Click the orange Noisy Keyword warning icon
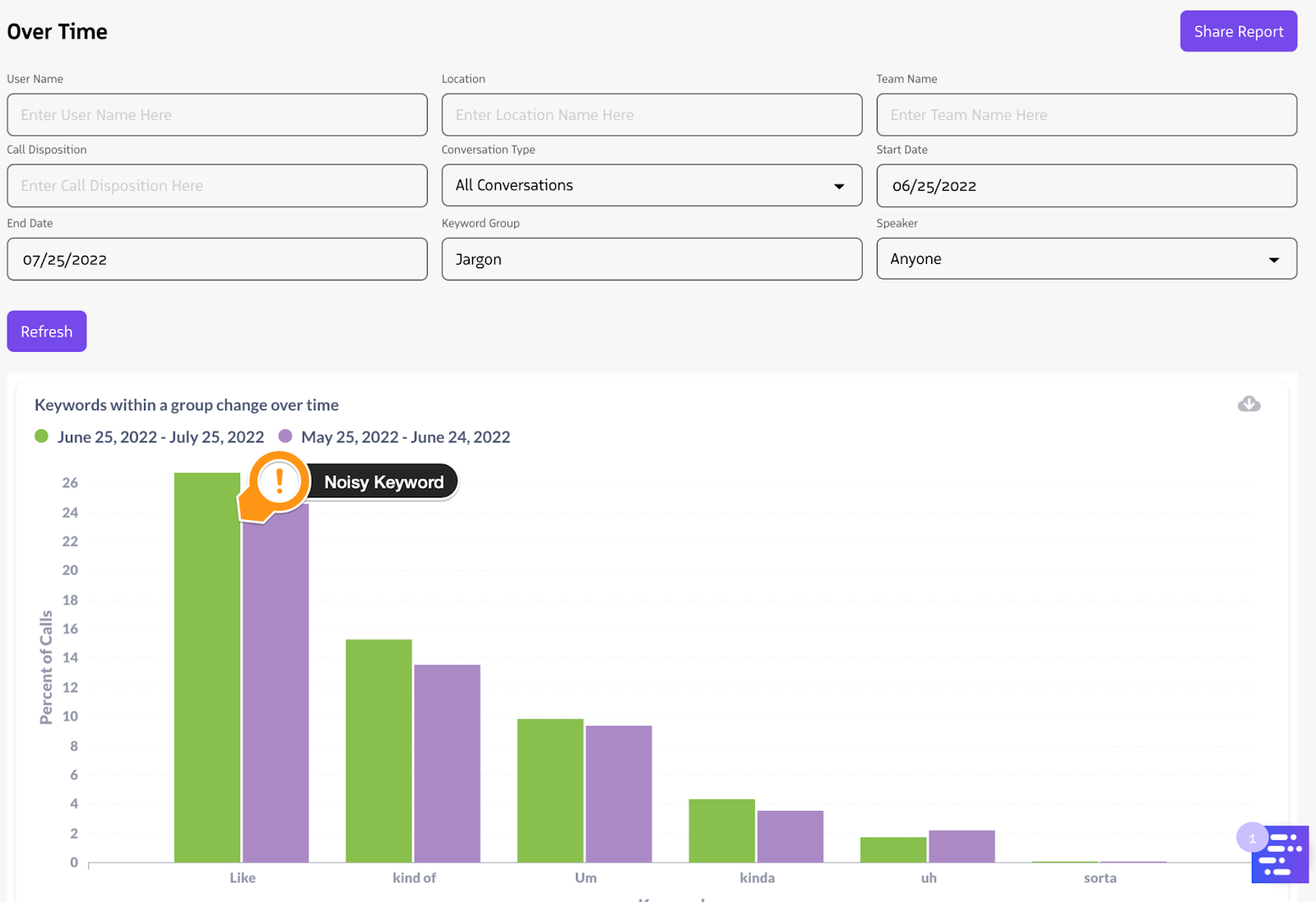Screen dimensions: 1316x902 pos(279,481)
